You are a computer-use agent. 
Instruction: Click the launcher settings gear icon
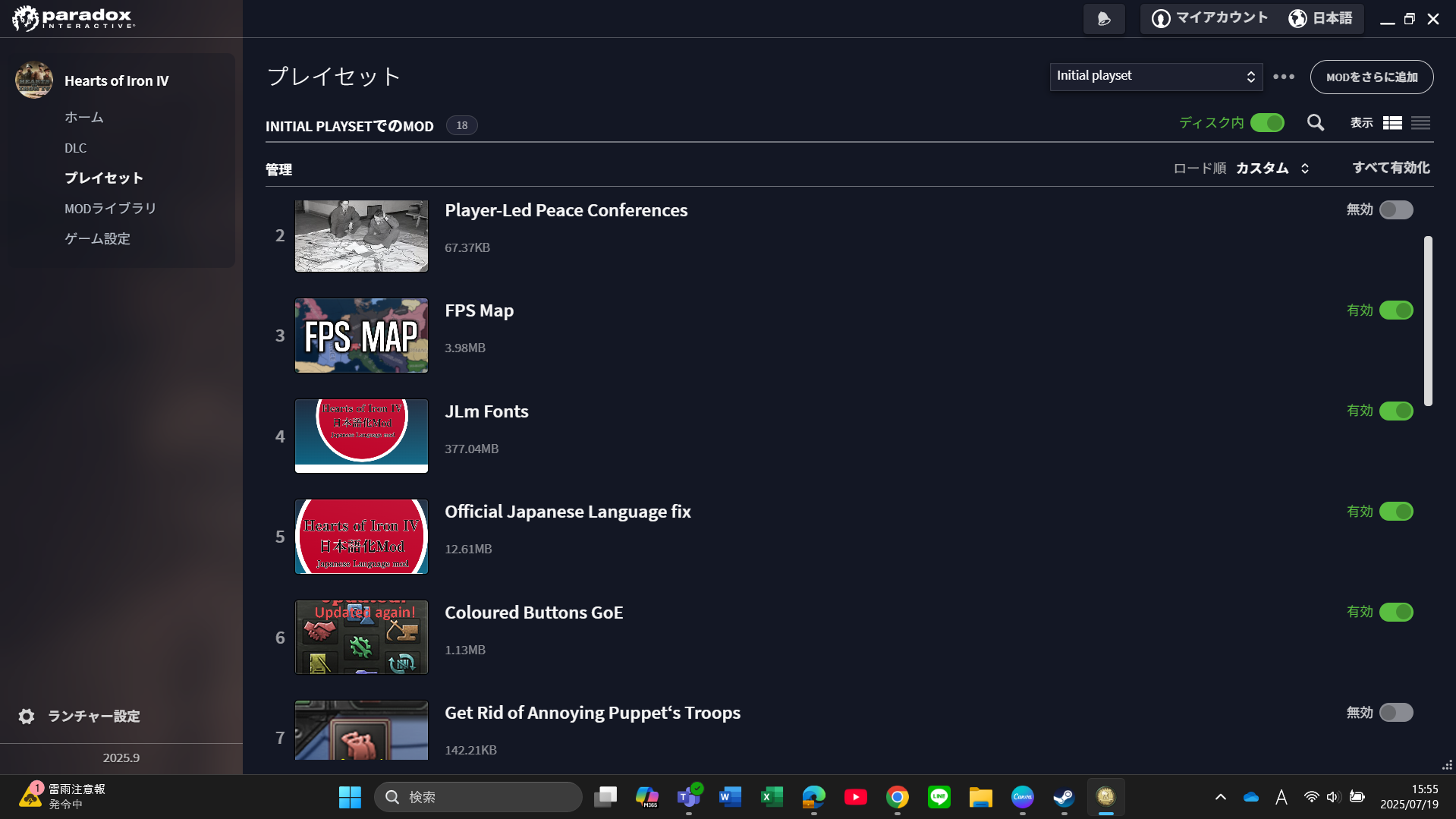(27, 717)
